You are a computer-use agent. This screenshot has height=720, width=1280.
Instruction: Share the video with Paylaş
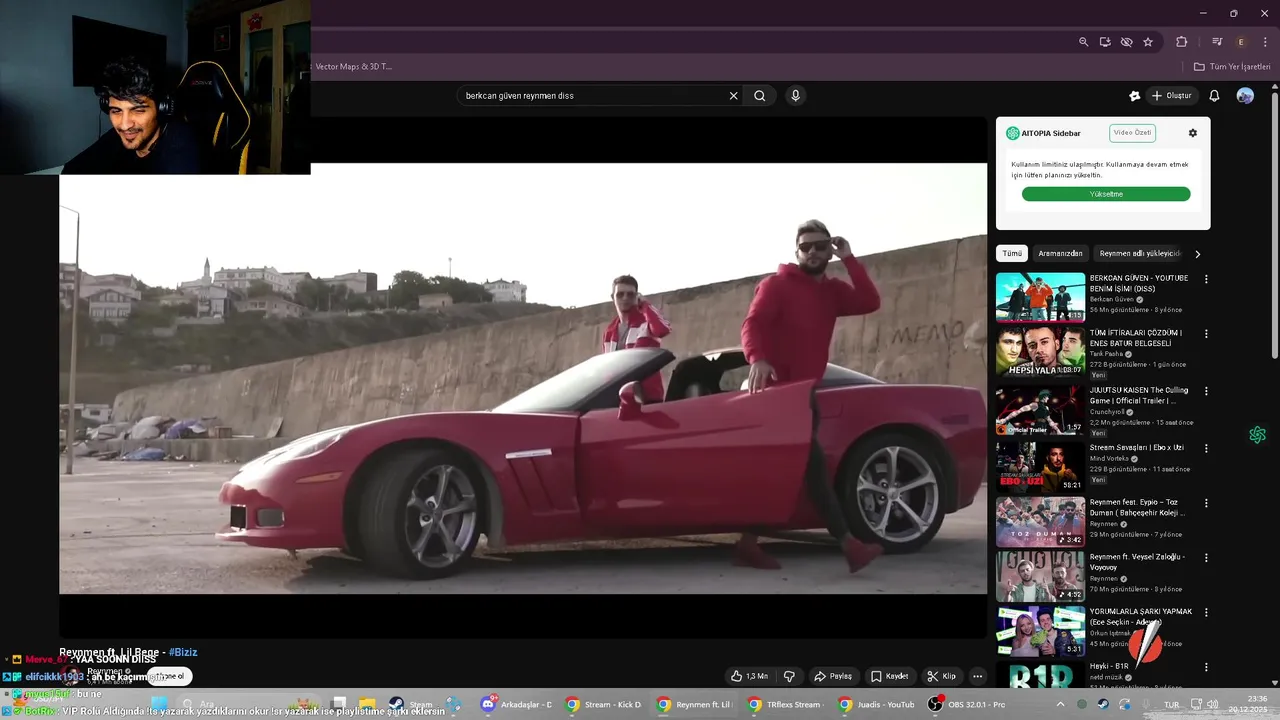pyautogui.click(x=832, y=676)
